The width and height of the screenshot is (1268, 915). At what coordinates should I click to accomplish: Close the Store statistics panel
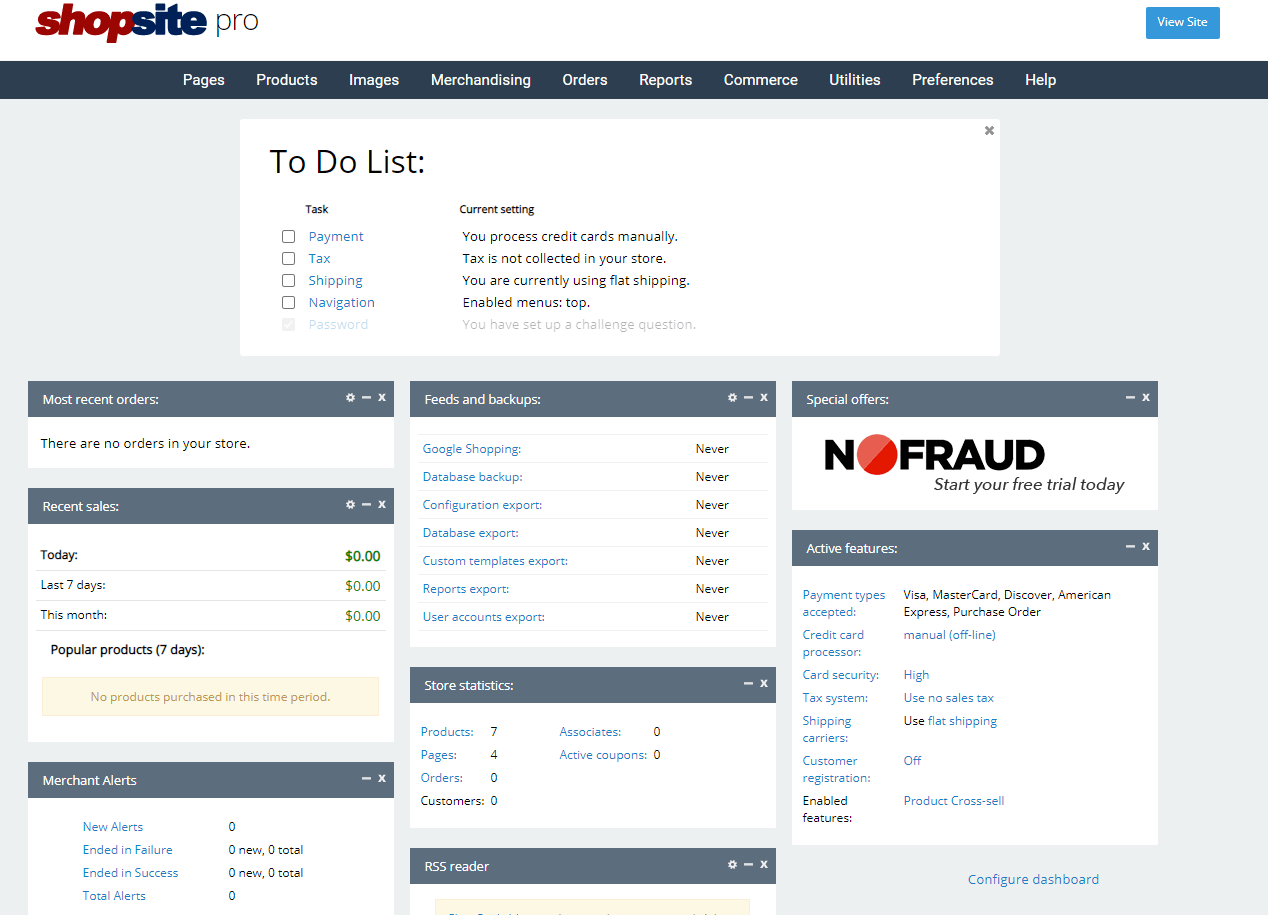click(x=764, y=684)
